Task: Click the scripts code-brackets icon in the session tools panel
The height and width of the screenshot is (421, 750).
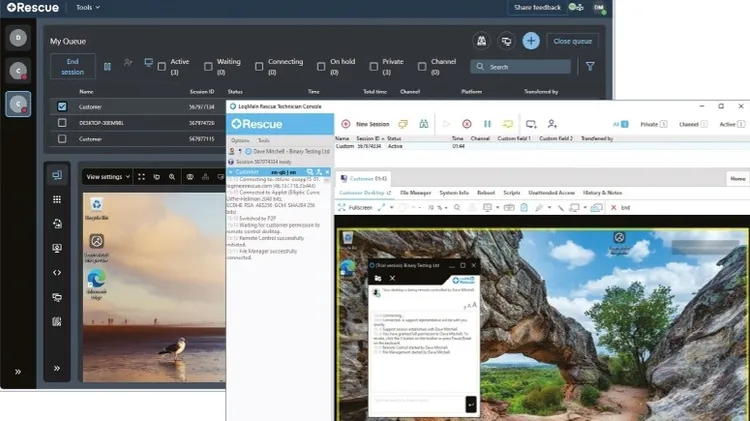Action: (57, 273)
